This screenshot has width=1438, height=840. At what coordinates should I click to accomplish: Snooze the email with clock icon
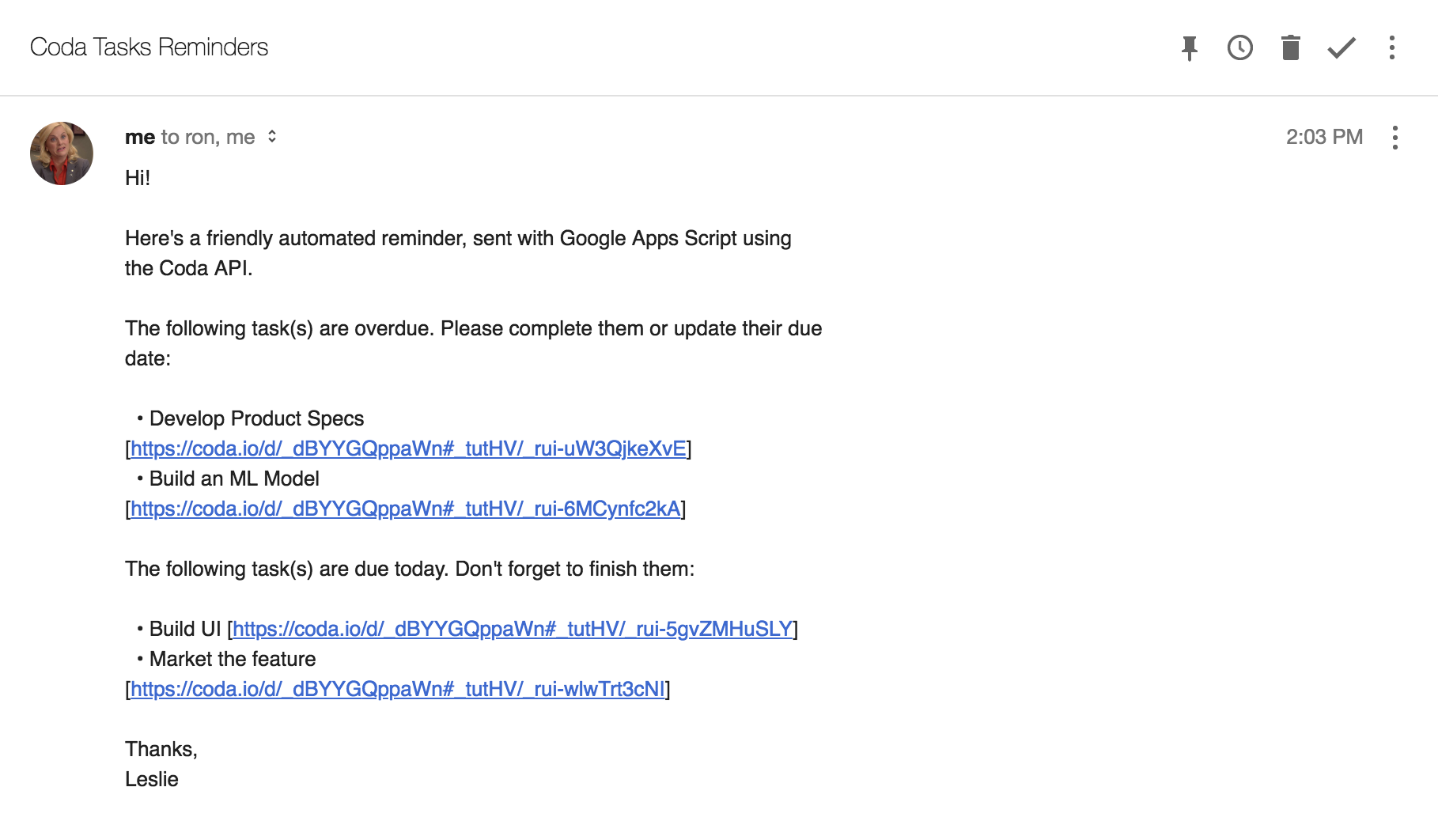[1239, 48]
